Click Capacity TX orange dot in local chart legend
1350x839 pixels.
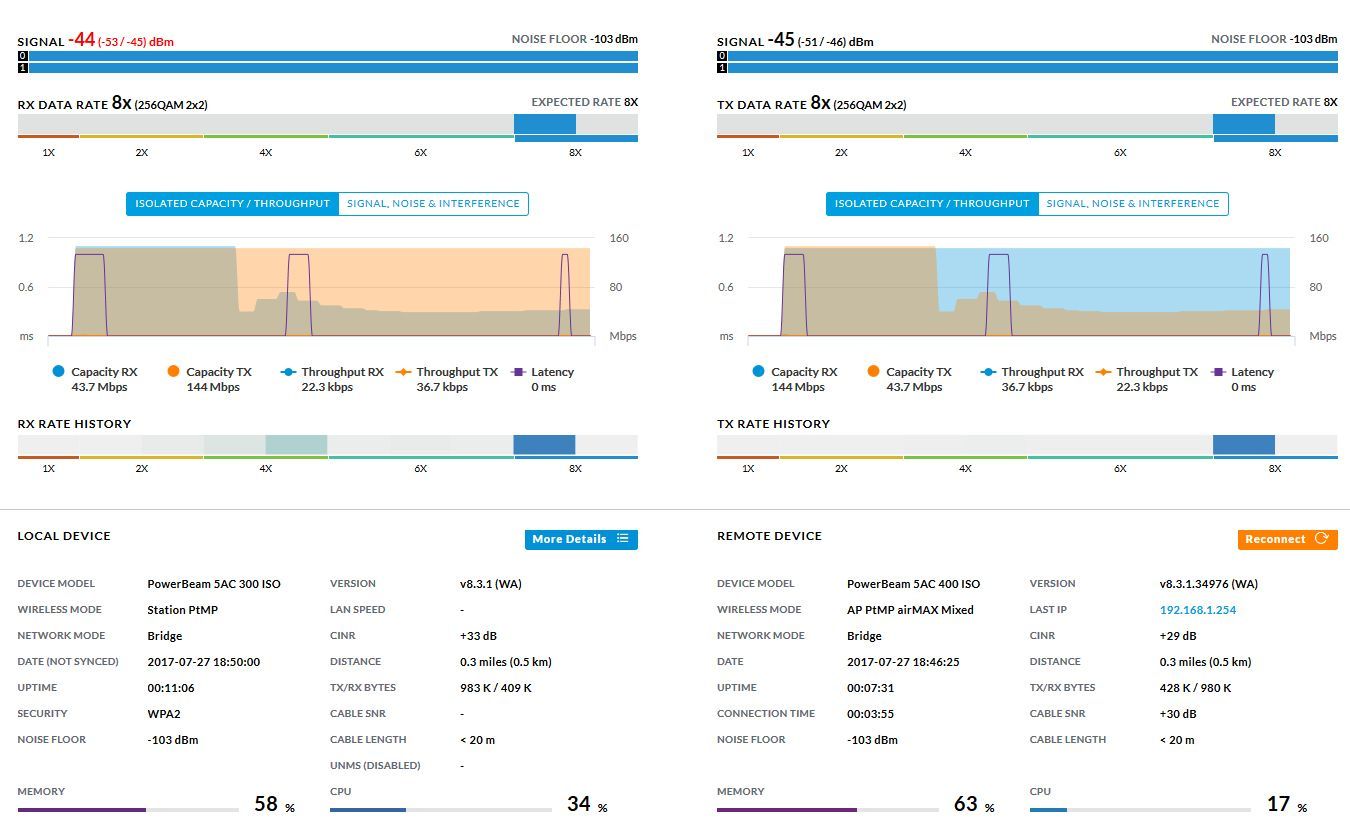point(173,372)
